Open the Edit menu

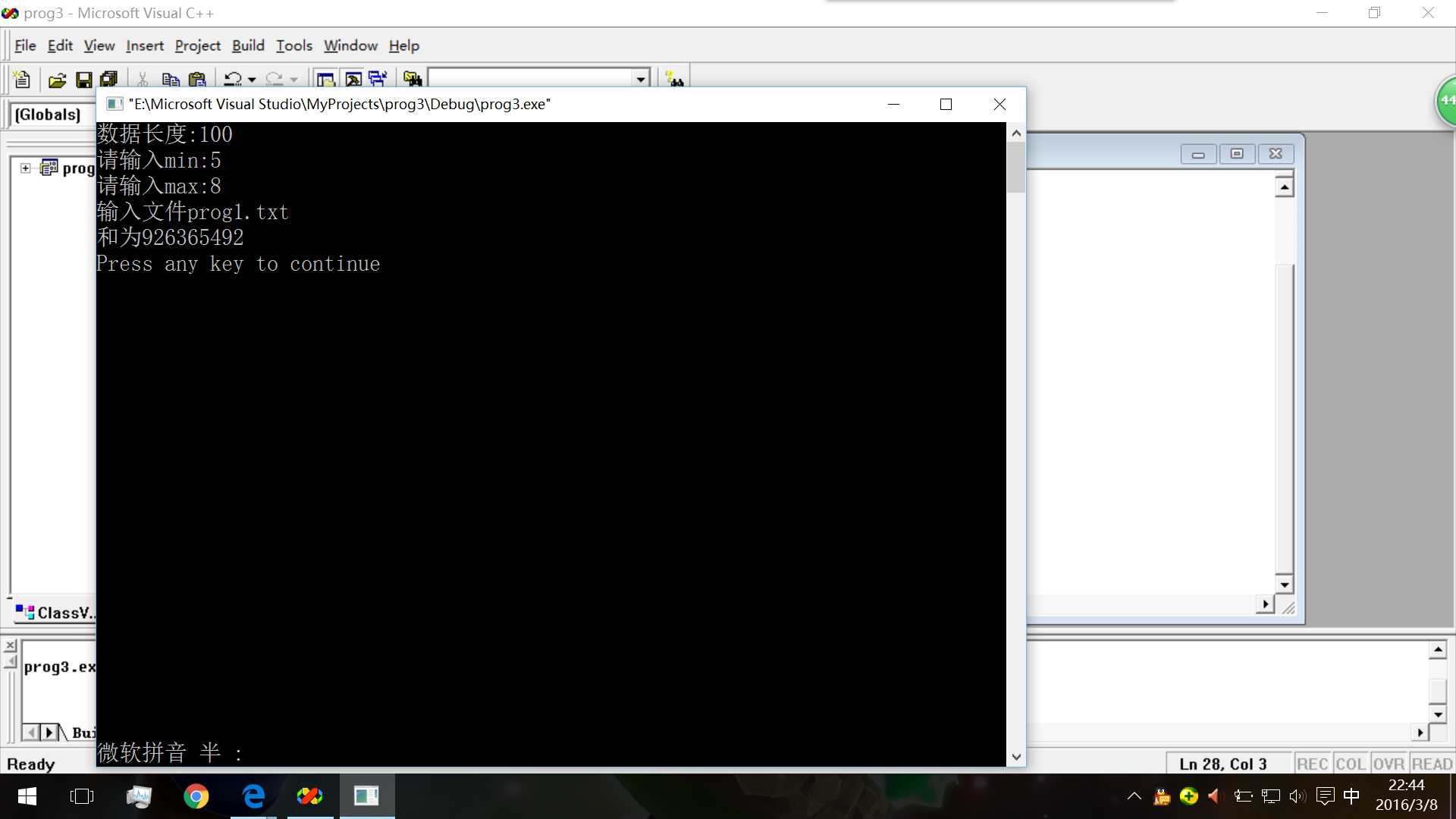pyautogui.click(x=60, y=45)
